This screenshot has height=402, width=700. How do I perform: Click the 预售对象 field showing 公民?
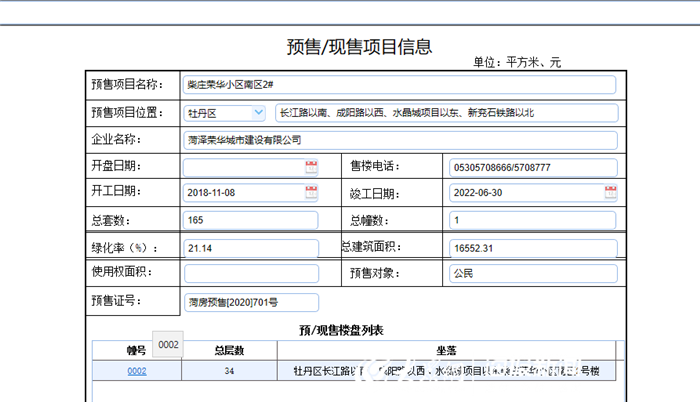pyautogui.click(x=533, y=273)
